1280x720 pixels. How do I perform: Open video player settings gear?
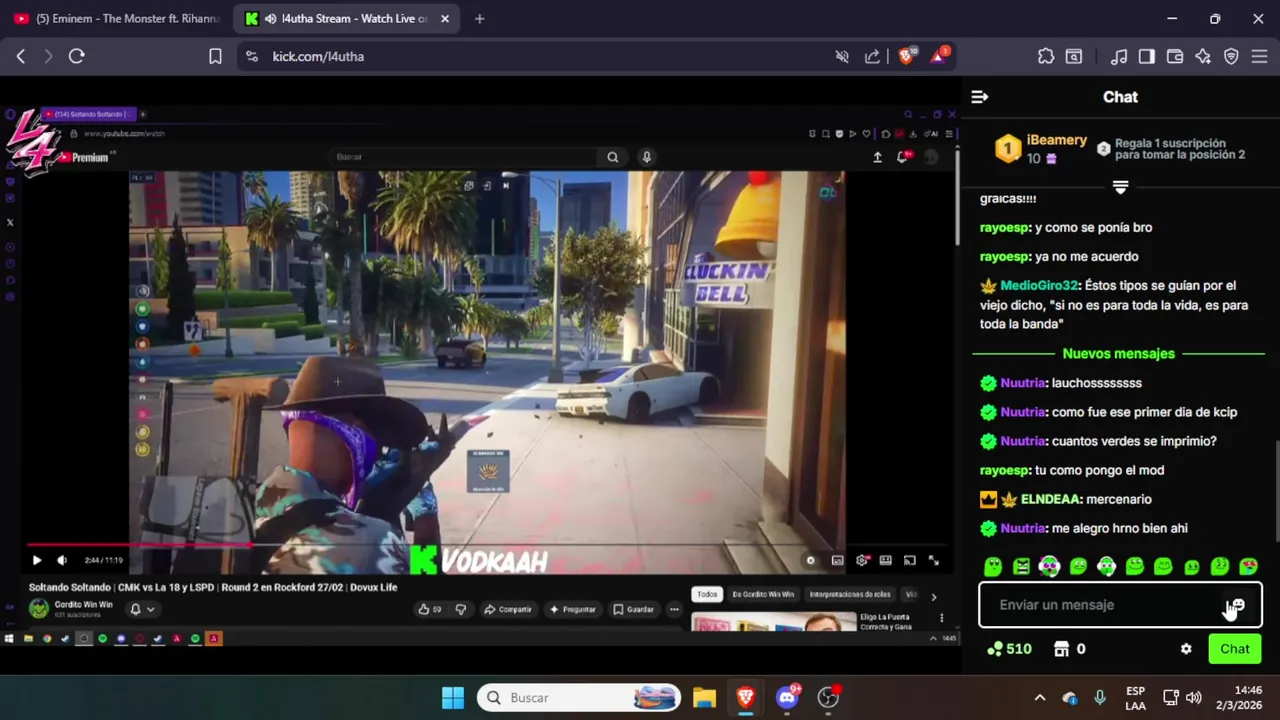click(x=861, y=560)
